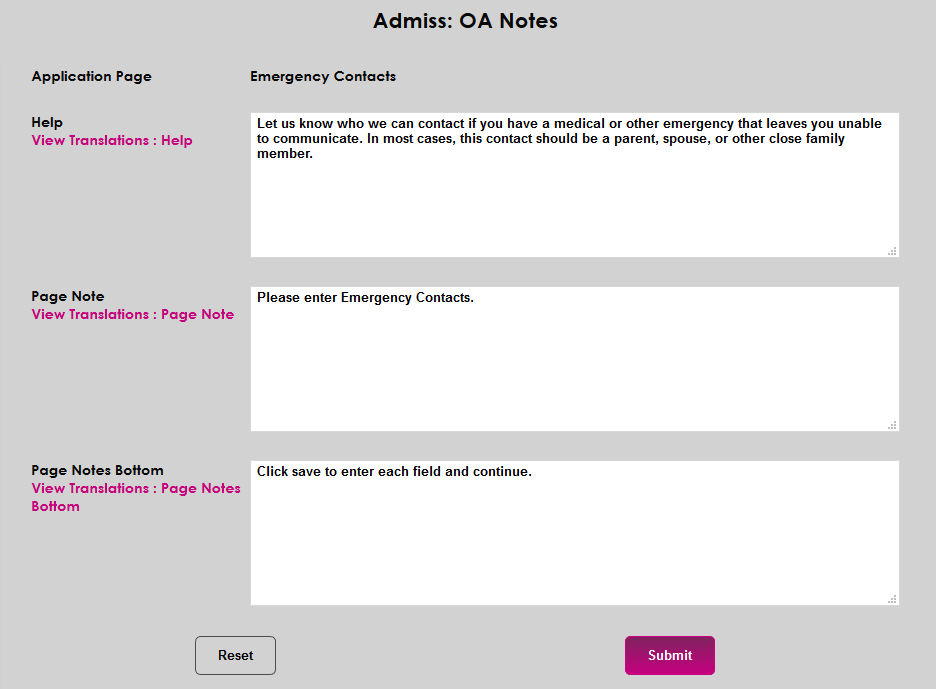Viewport: 936px width, 689px height.
Task: Click the emergency contact help description text
Action: click(568, 138)
